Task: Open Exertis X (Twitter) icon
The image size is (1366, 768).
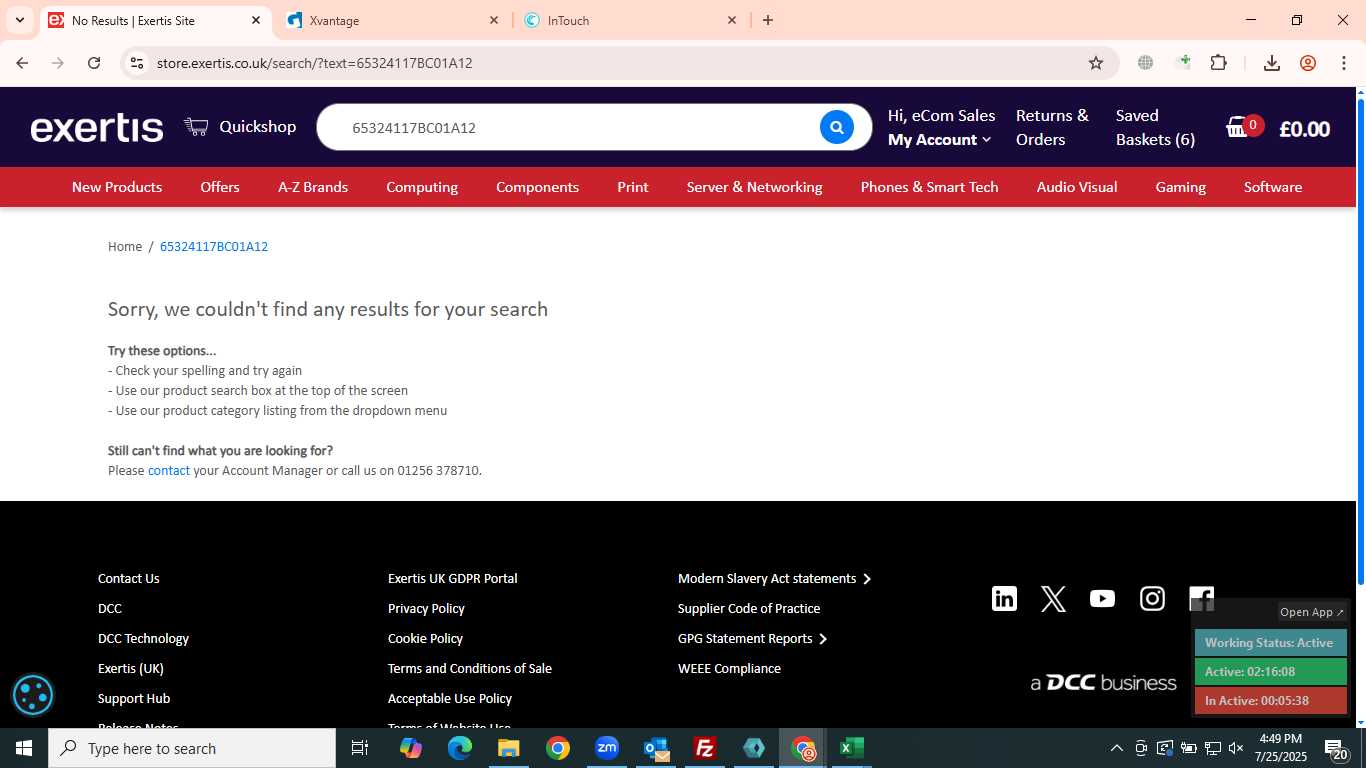Action: click(1053, 598)
